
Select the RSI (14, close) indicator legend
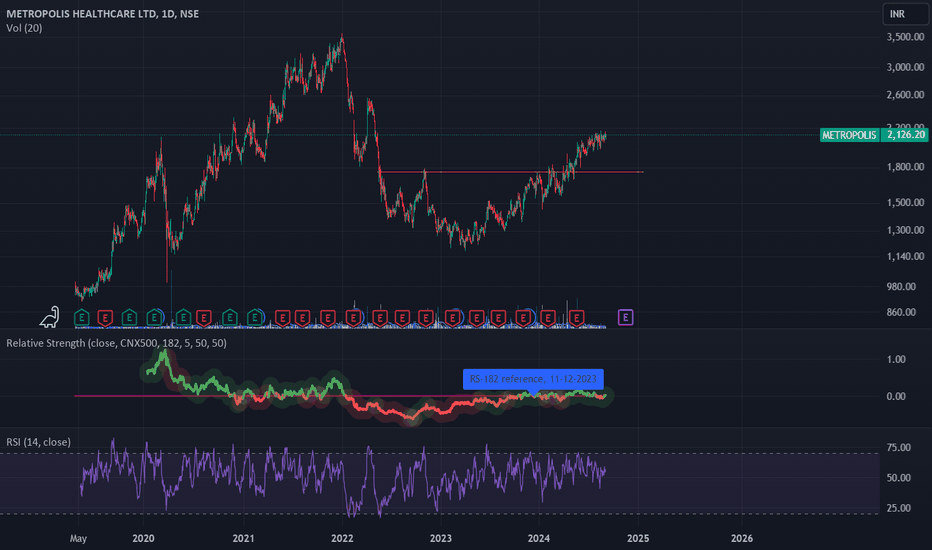point(39,442)
